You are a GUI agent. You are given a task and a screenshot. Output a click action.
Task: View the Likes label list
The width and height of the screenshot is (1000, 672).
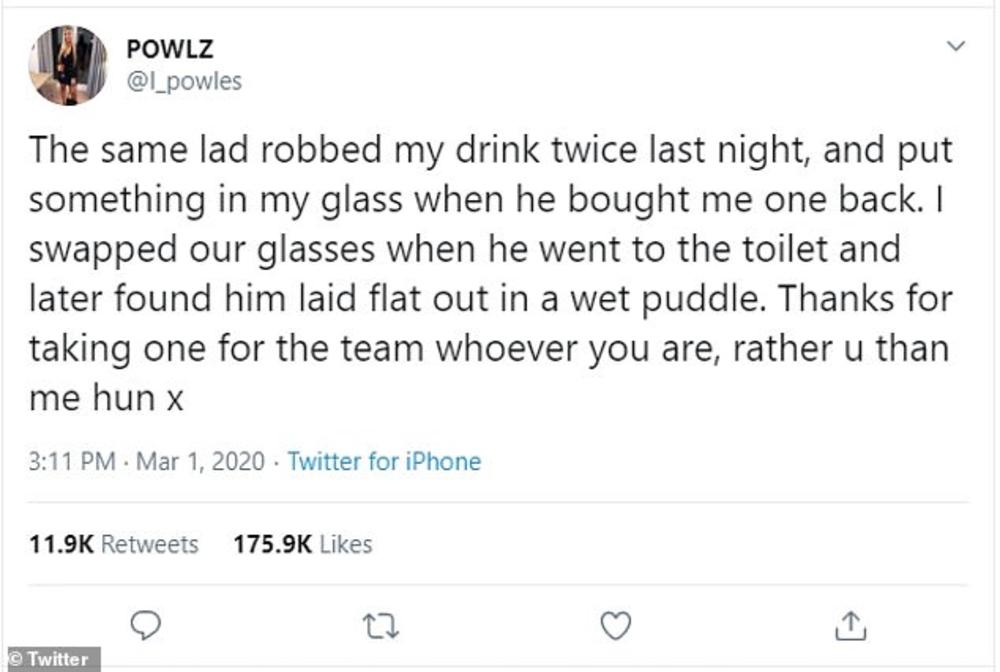coord(348,544)
